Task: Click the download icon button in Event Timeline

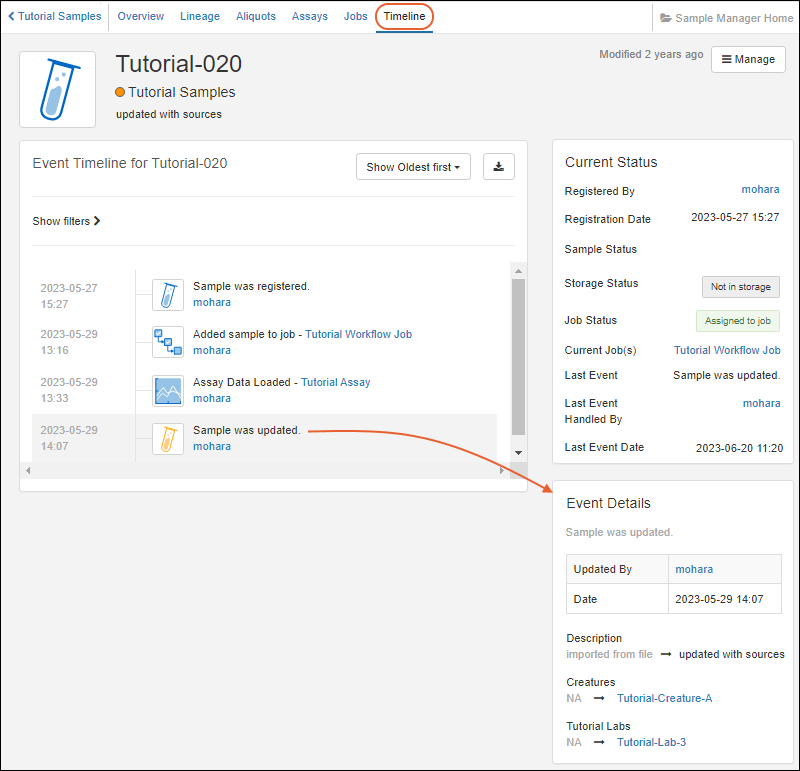Action: 498,167
